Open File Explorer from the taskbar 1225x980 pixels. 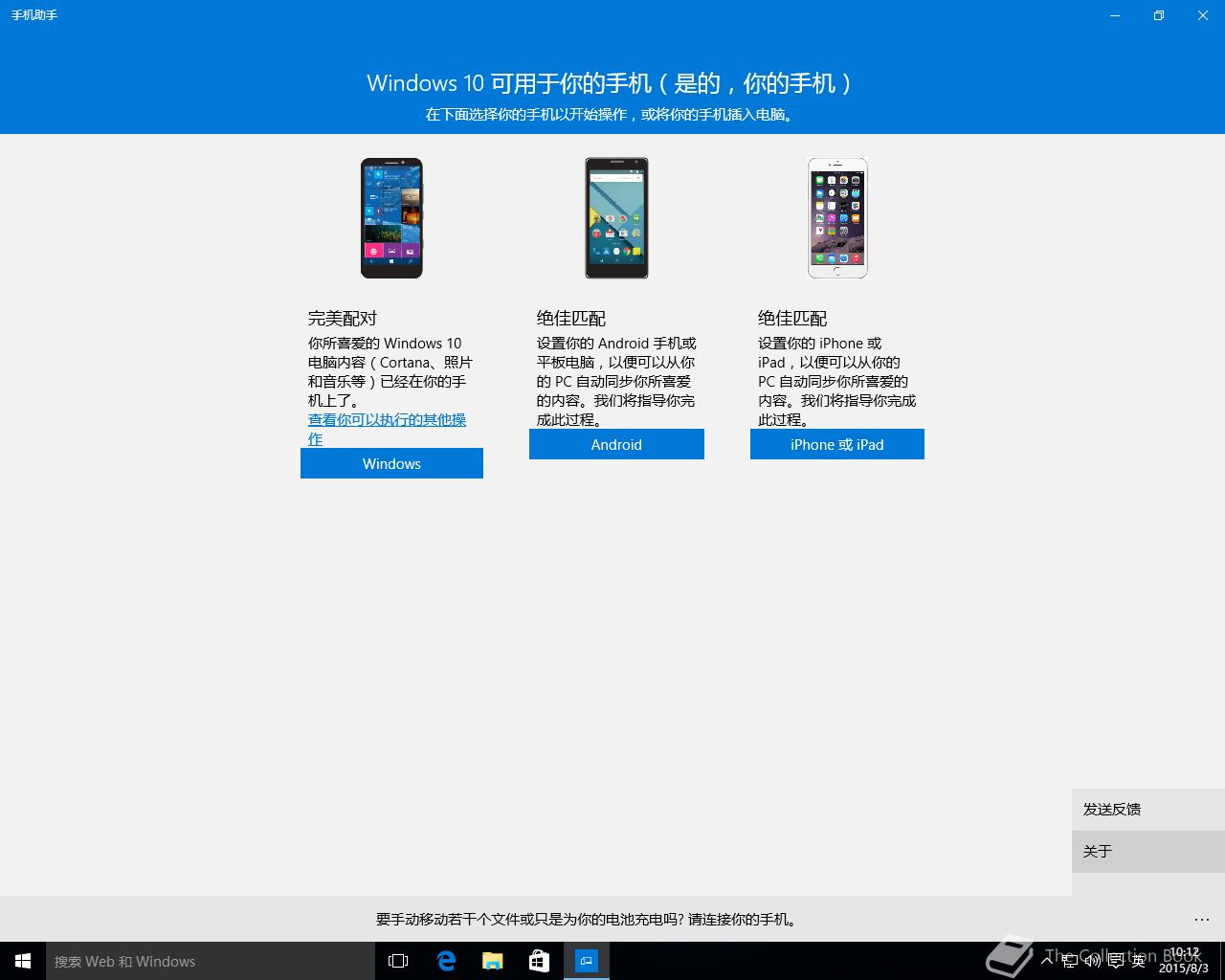(x=493, y=961)
